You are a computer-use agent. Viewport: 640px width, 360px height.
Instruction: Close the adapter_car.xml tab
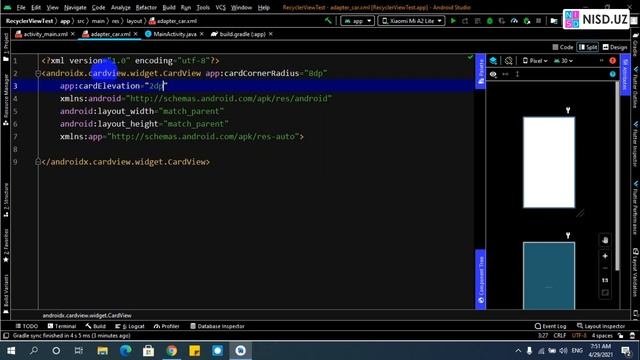(136, 34)
